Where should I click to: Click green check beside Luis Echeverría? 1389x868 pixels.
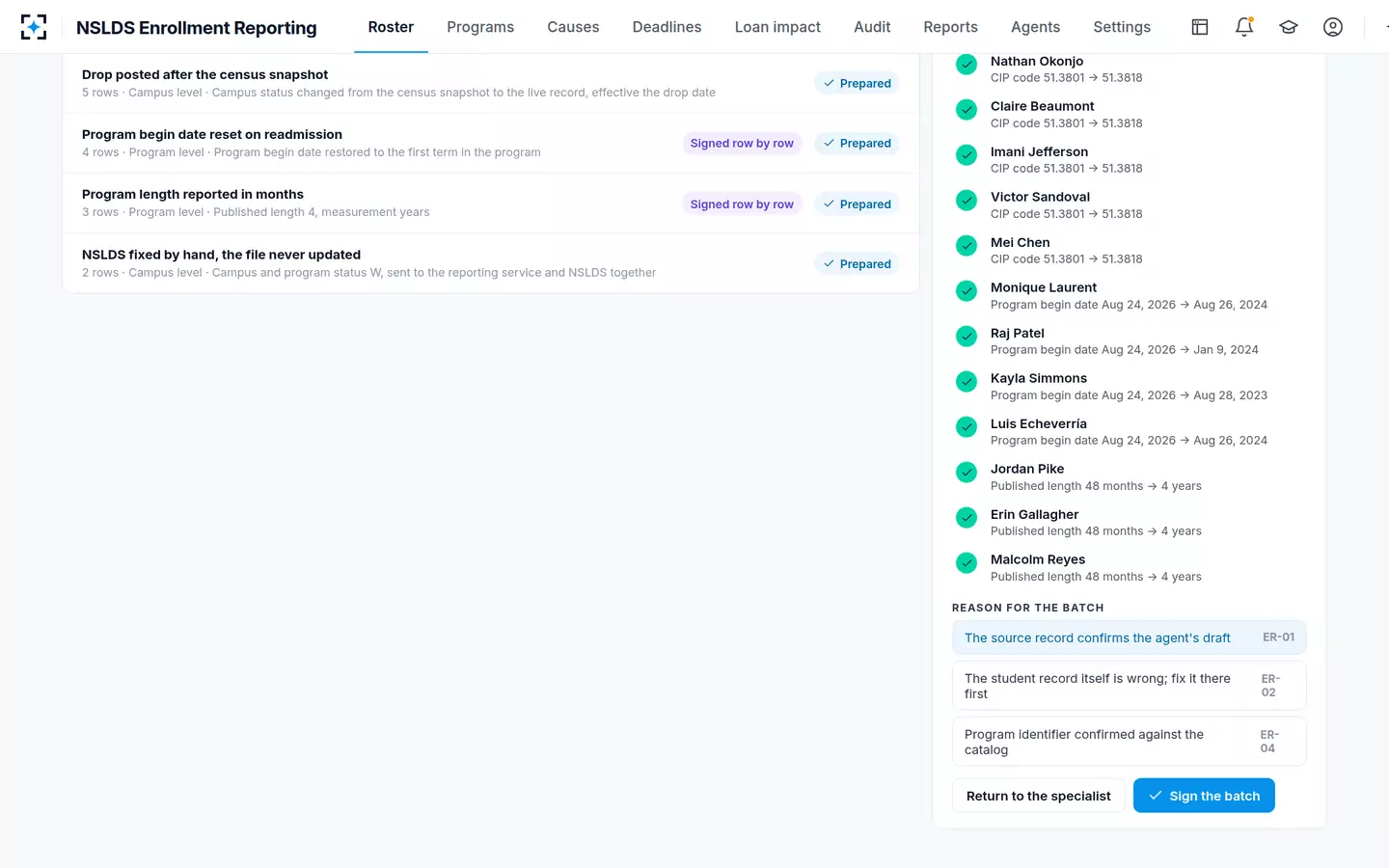click(x=967, y=427)
